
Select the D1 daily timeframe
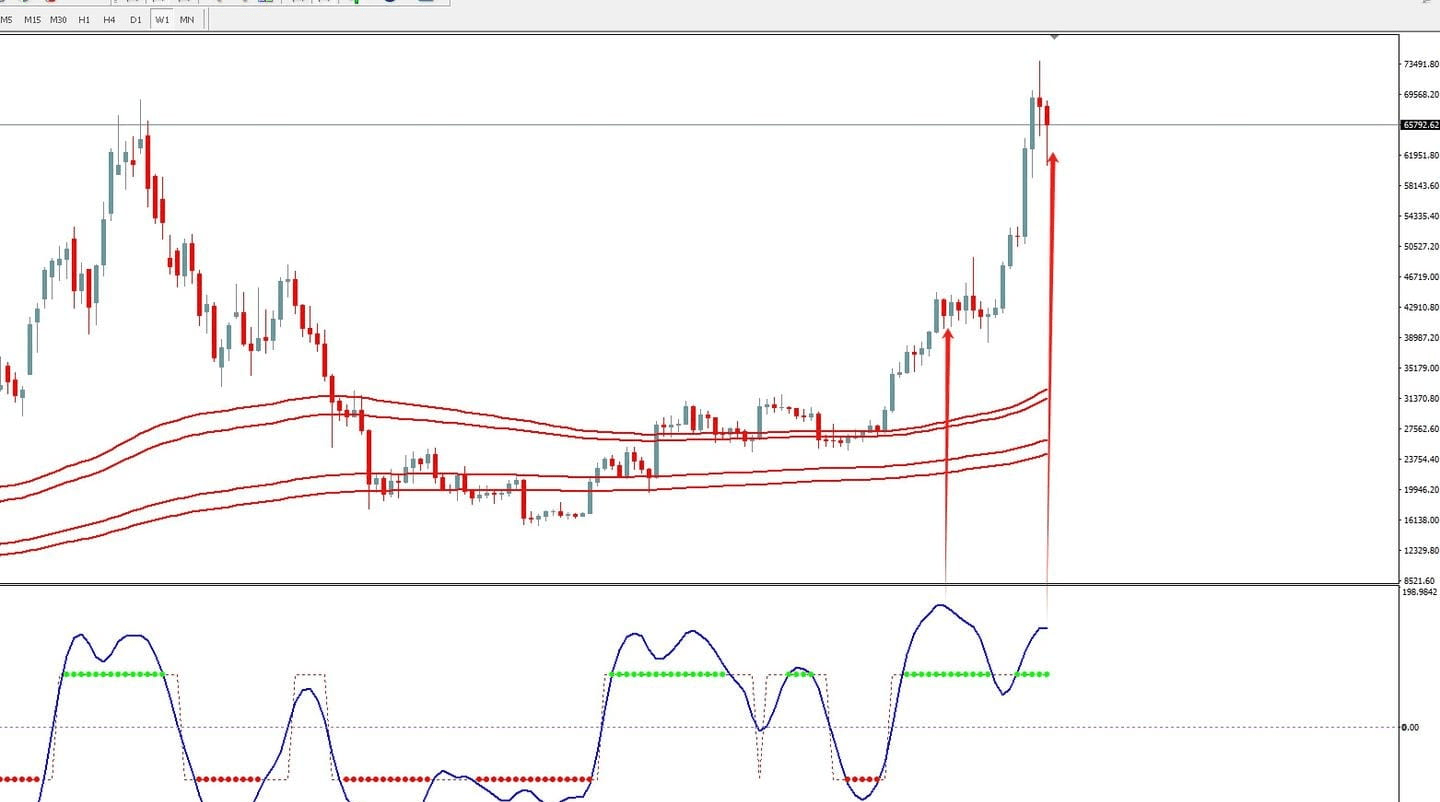click(136, 19)
